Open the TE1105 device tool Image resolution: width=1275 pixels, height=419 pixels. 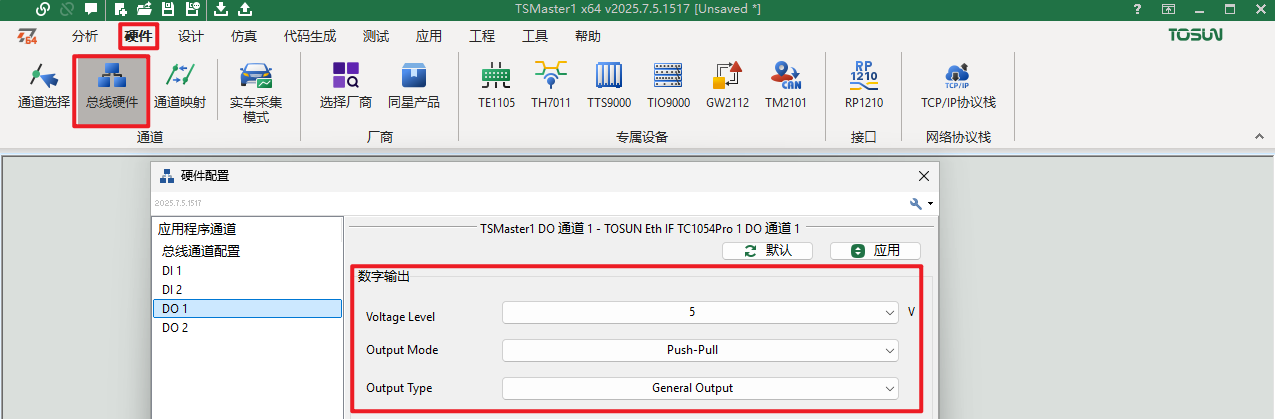pos(496,87)
